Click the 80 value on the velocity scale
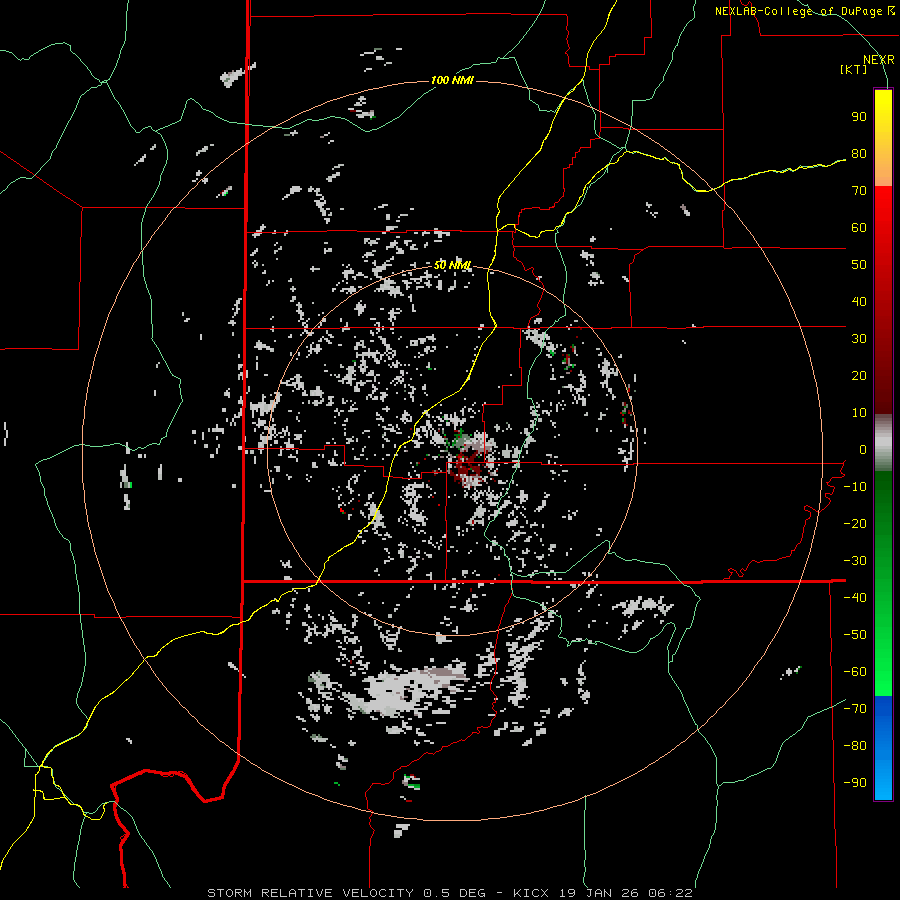900x900 pixels. click(x=859, y=154)
